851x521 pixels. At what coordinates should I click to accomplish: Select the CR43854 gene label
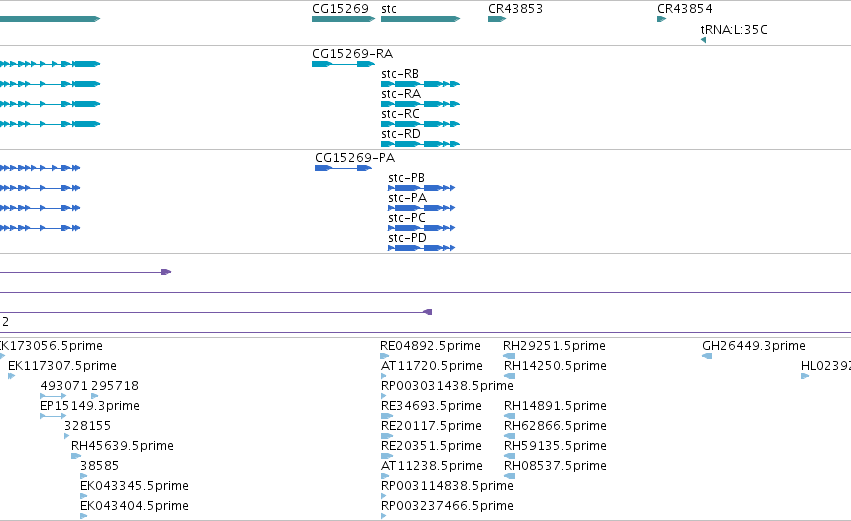[684, 9]
